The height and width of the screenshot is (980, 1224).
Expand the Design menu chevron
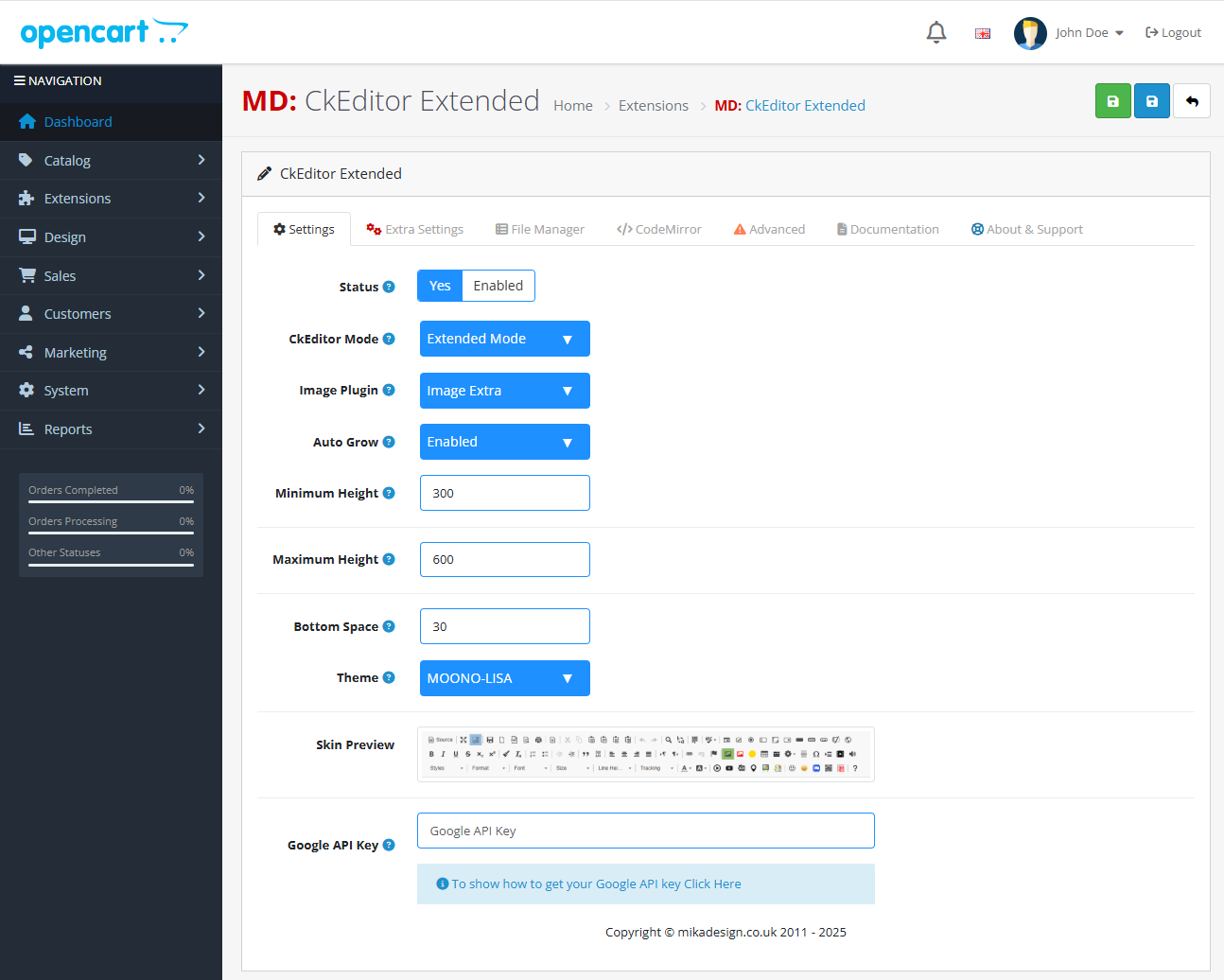pos(201,236)
